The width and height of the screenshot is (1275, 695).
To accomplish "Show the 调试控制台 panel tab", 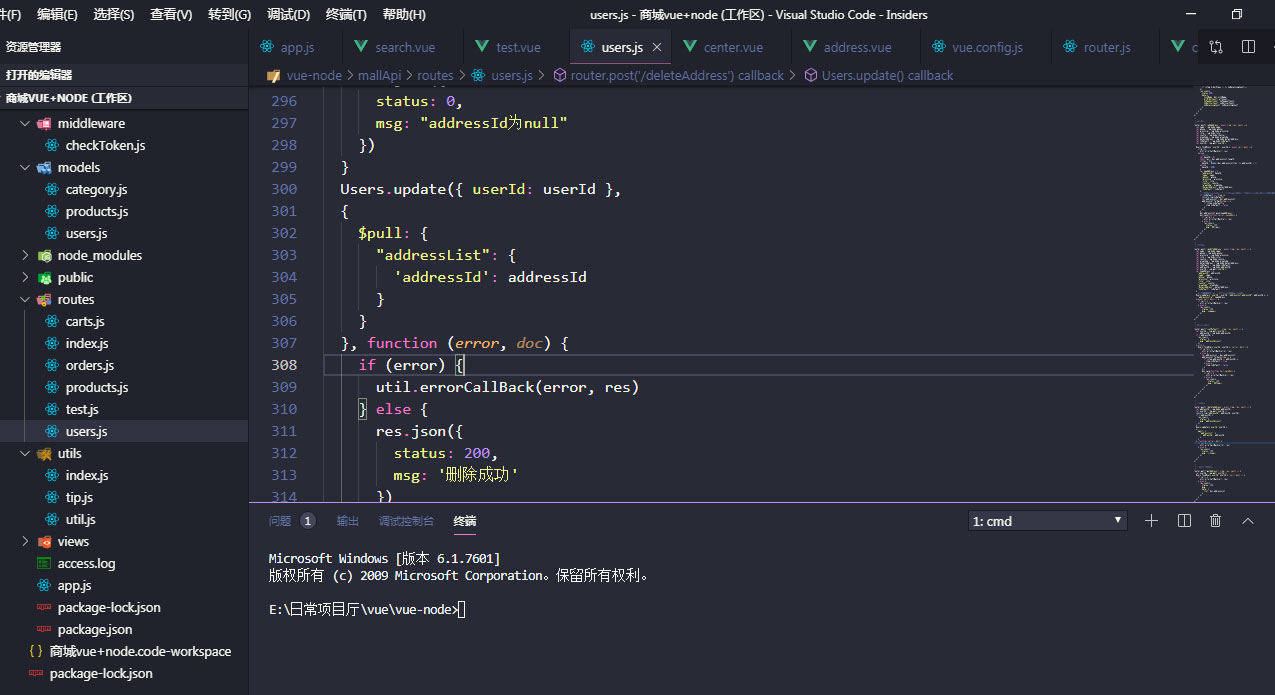I will point(406,520).
